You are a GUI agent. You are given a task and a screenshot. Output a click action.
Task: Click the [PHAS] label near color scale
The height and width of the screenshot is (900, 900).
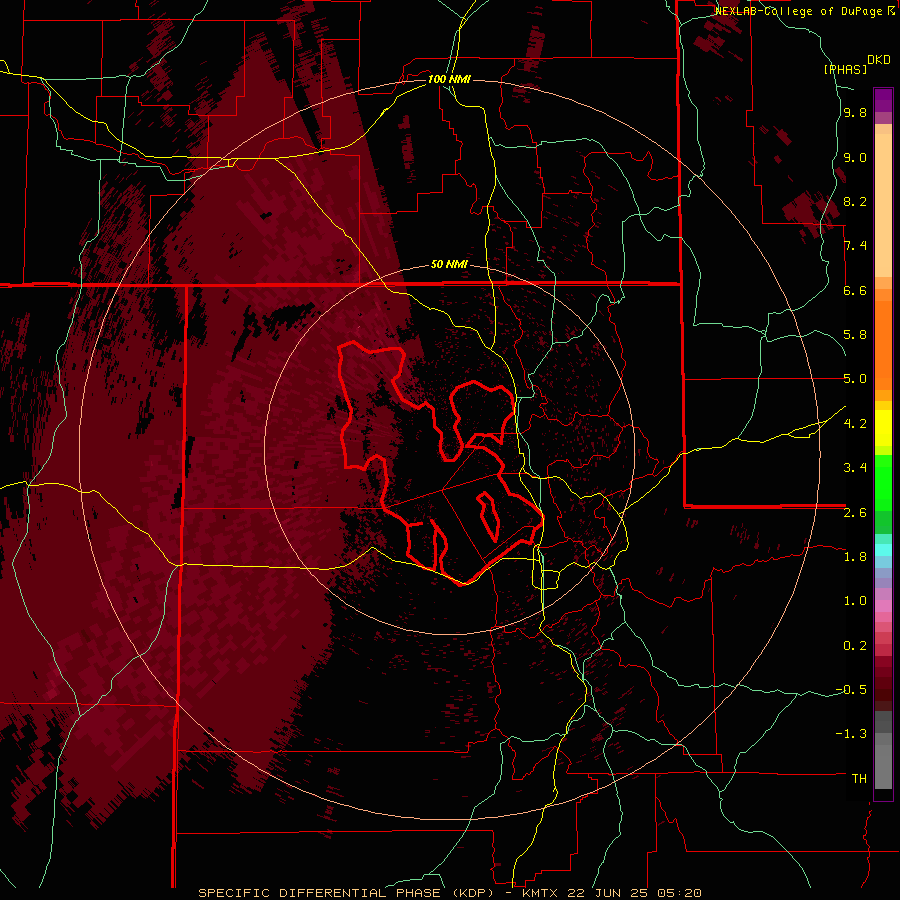(845, 69)
